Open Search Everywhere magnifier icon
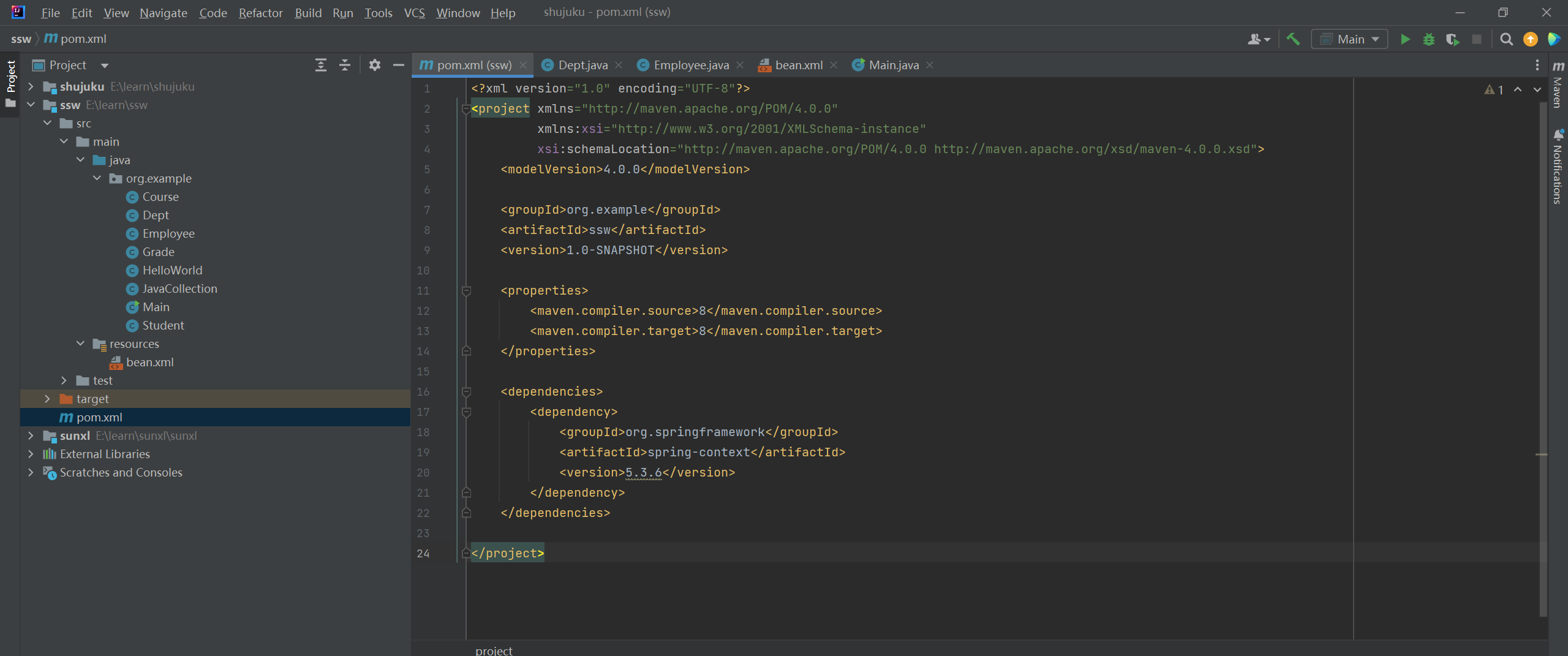The width and height of the screenshot is (1568, 656). [x=1506, y=39]
